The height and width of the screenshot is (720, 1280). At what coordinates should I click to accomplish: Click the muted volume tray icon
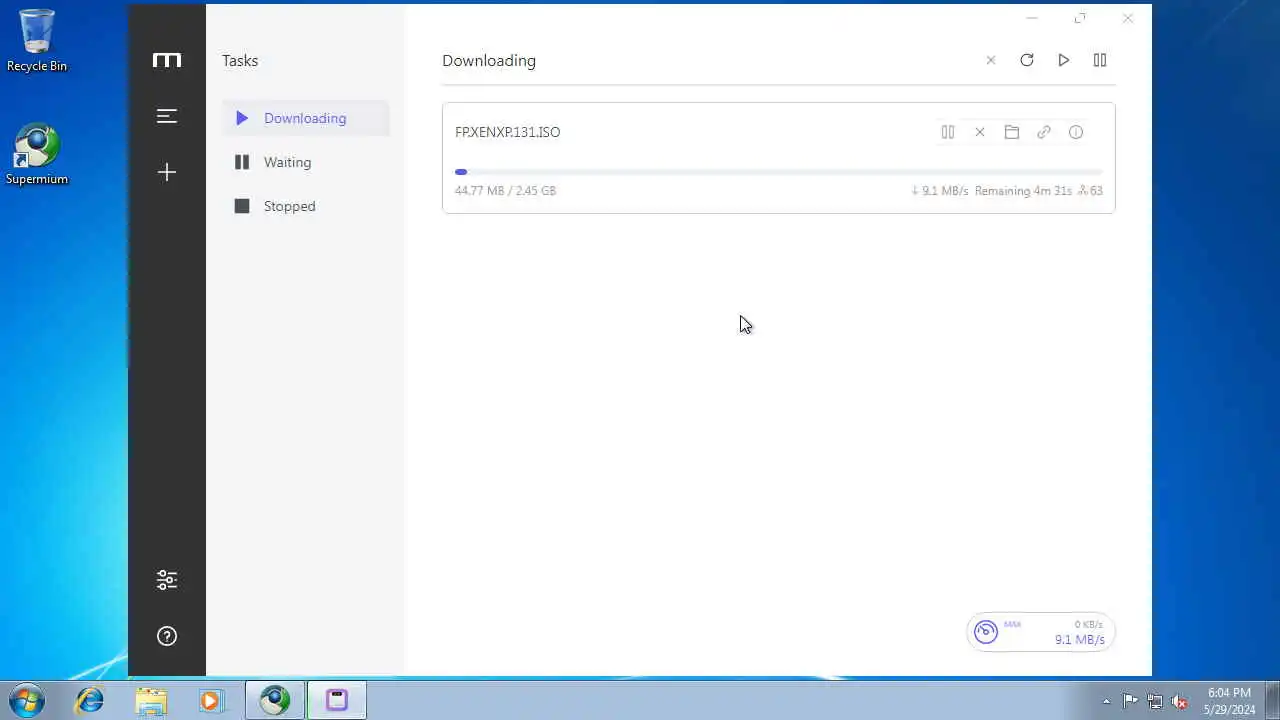point(1180,701)
